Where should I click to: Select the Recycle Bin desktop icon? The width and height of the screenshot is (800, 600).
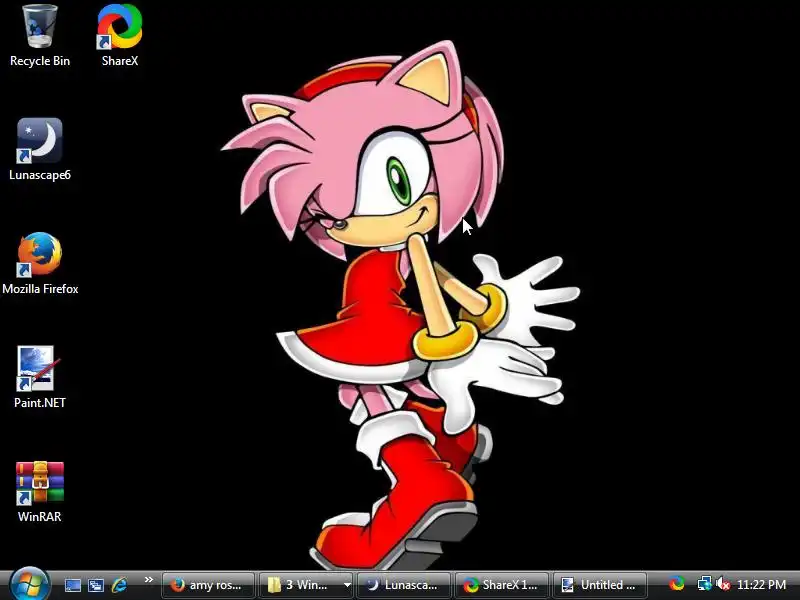click(39, 35)
